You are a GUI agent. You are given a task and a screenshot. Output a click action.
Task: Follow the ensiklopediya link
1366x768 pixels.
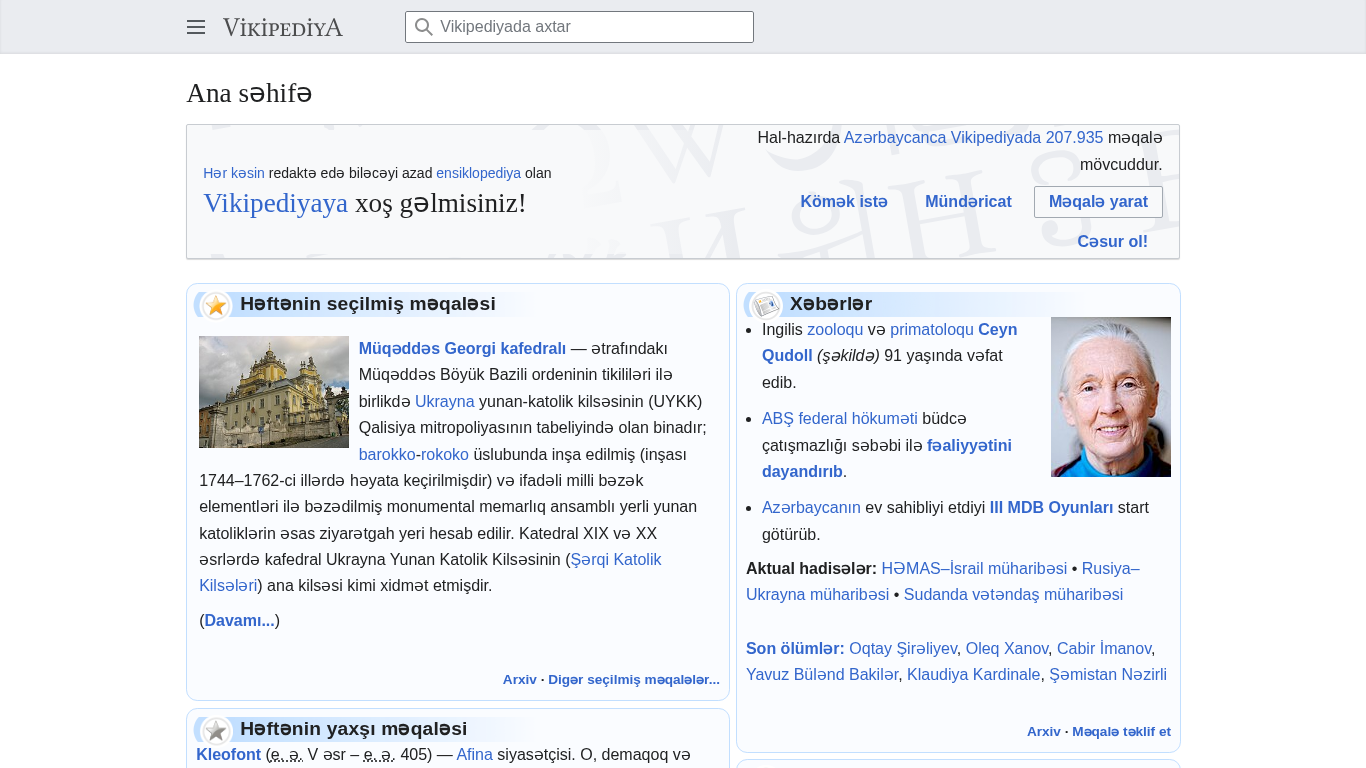[478, 173]
